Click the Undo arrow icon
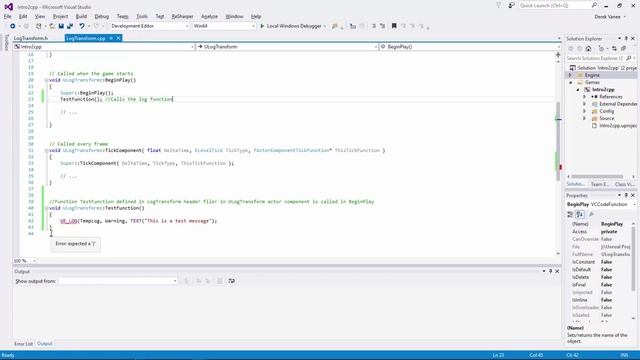640x360 pixels. (82, 26)
